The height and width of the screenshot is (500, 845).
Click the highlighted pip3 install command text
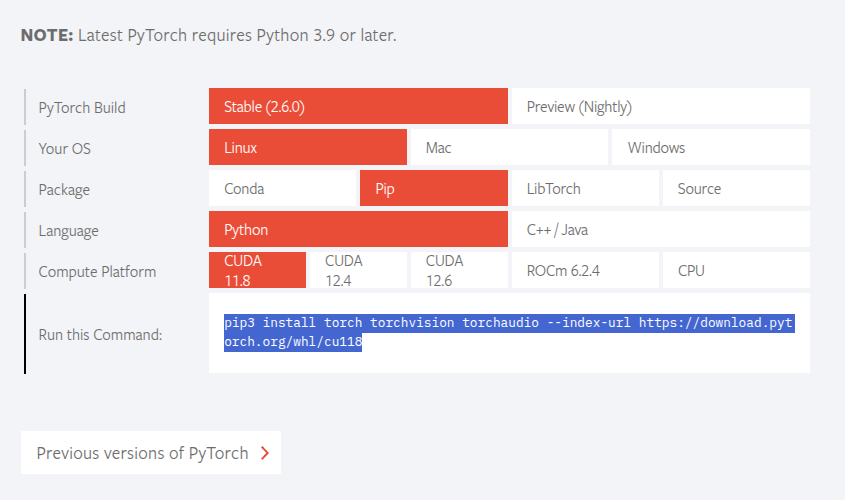pos(509,332)
